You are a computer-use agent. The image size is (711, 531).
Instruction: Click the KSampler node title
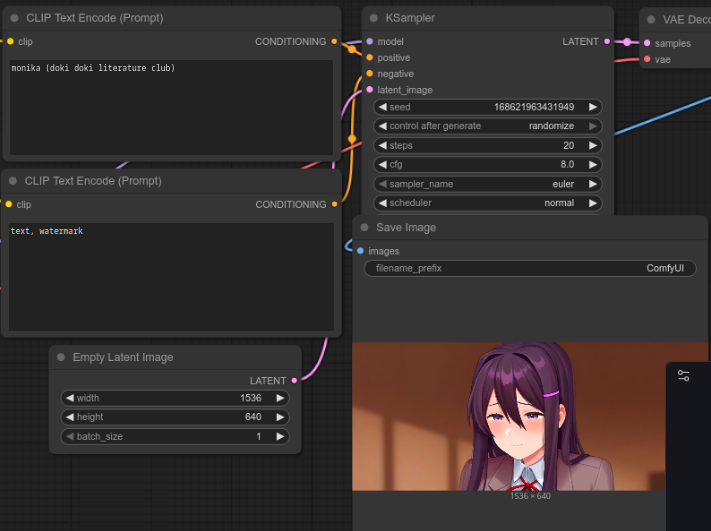click(x=410, y=18)
